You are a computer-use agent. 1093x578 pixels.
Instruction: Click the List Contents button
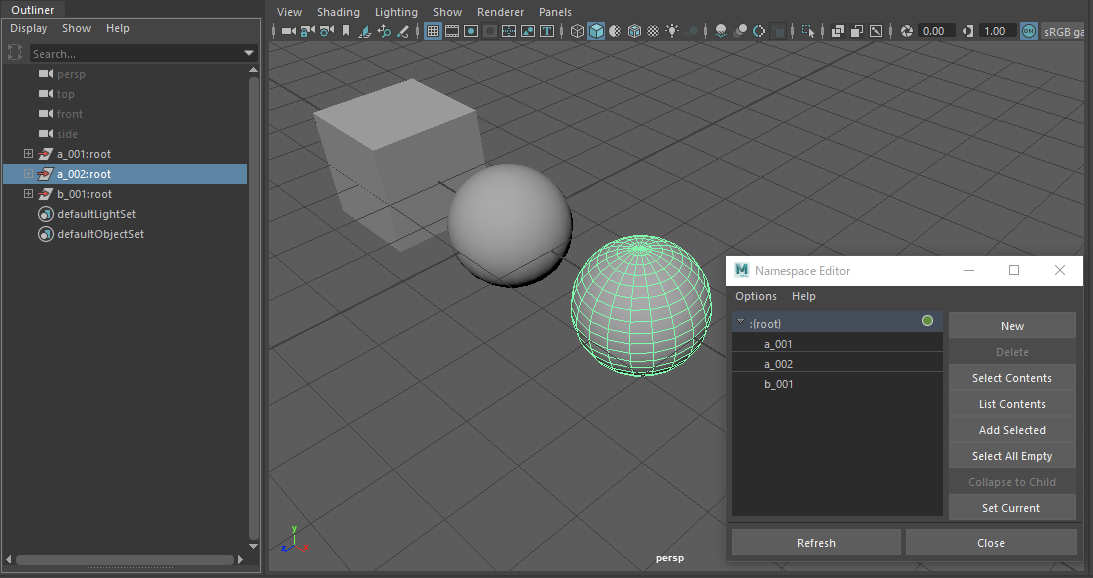pyautogui.click(x=1012, y=404)
